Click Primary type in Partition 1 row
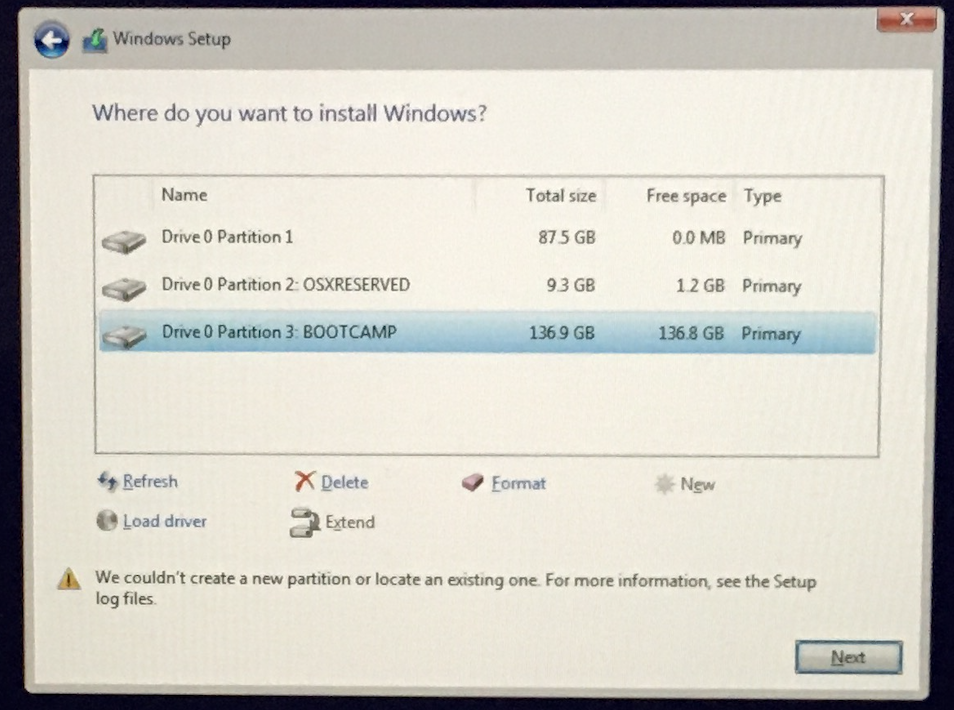 pos(772,238)
